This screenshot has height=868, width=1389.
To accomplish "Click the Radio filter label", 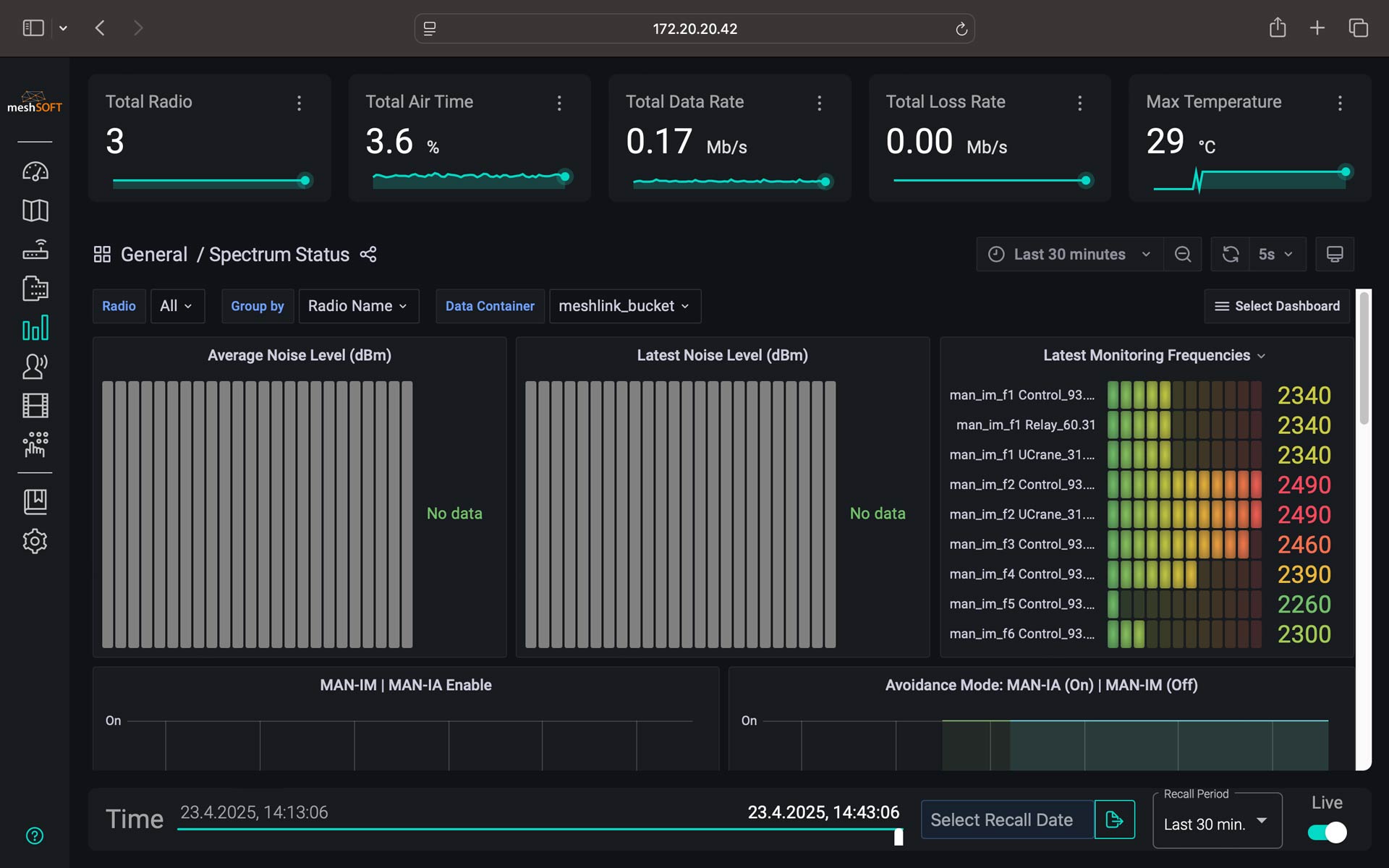I will coord(119,306).
